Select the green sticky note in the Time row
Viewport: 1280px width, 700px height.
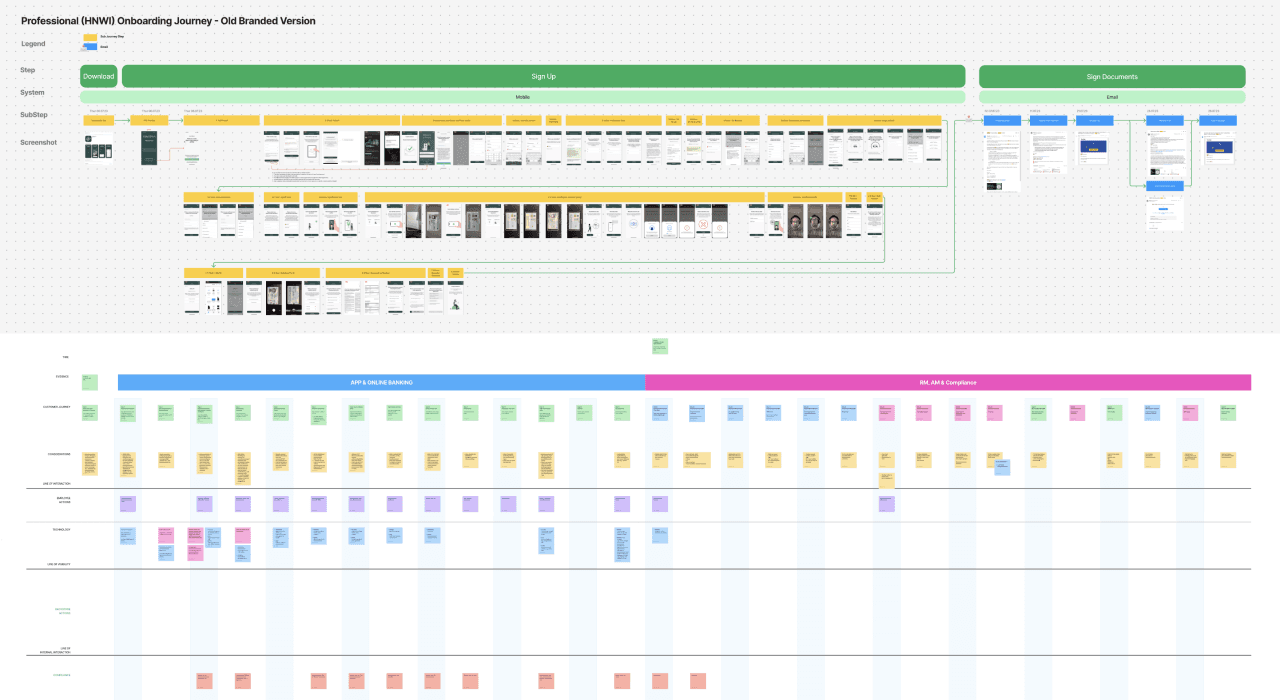pyautogui.click(x=659, y=346)
